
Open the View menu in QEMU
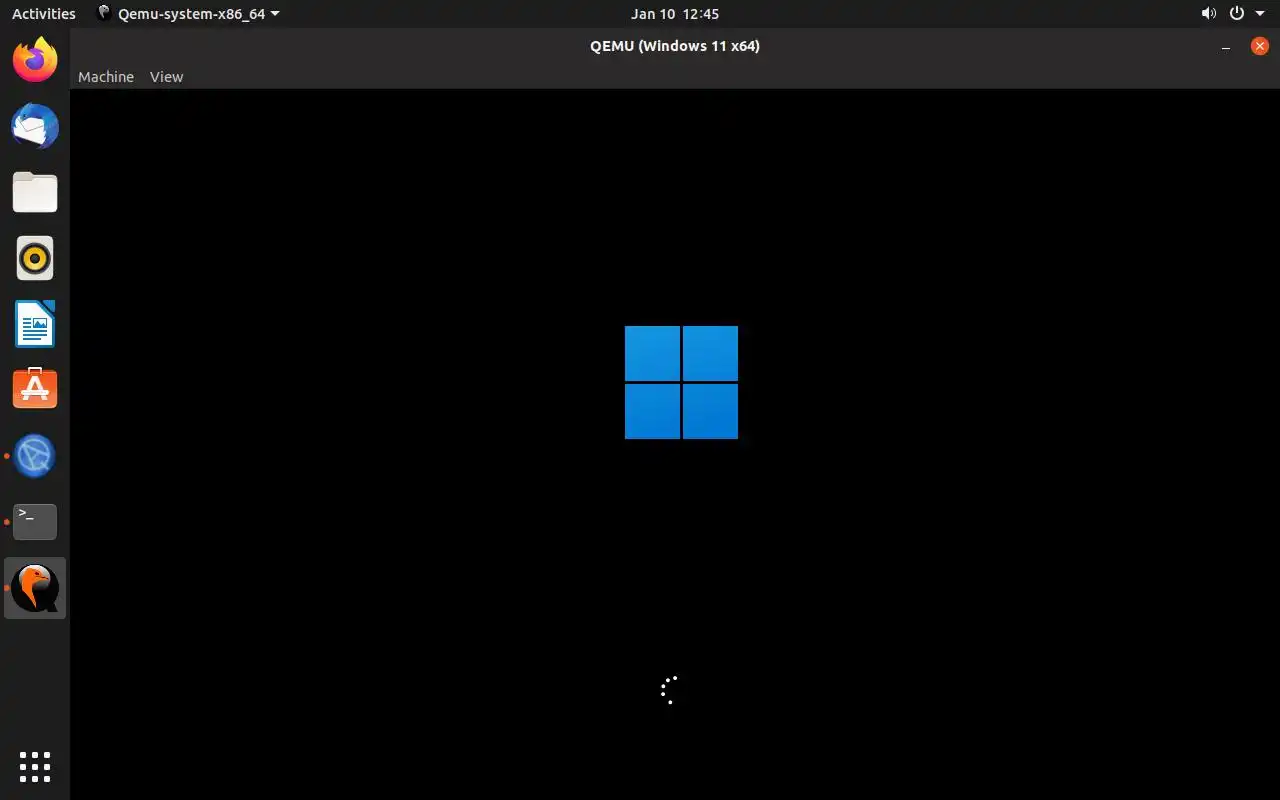click(166, 77)
